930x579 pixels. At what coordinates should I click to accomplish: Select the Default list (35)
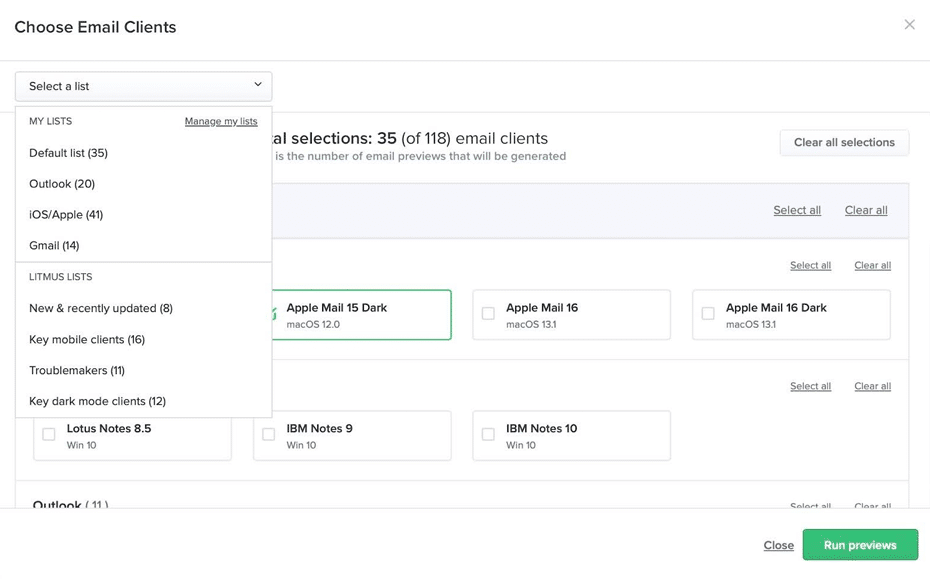click(x=66, y=152)
